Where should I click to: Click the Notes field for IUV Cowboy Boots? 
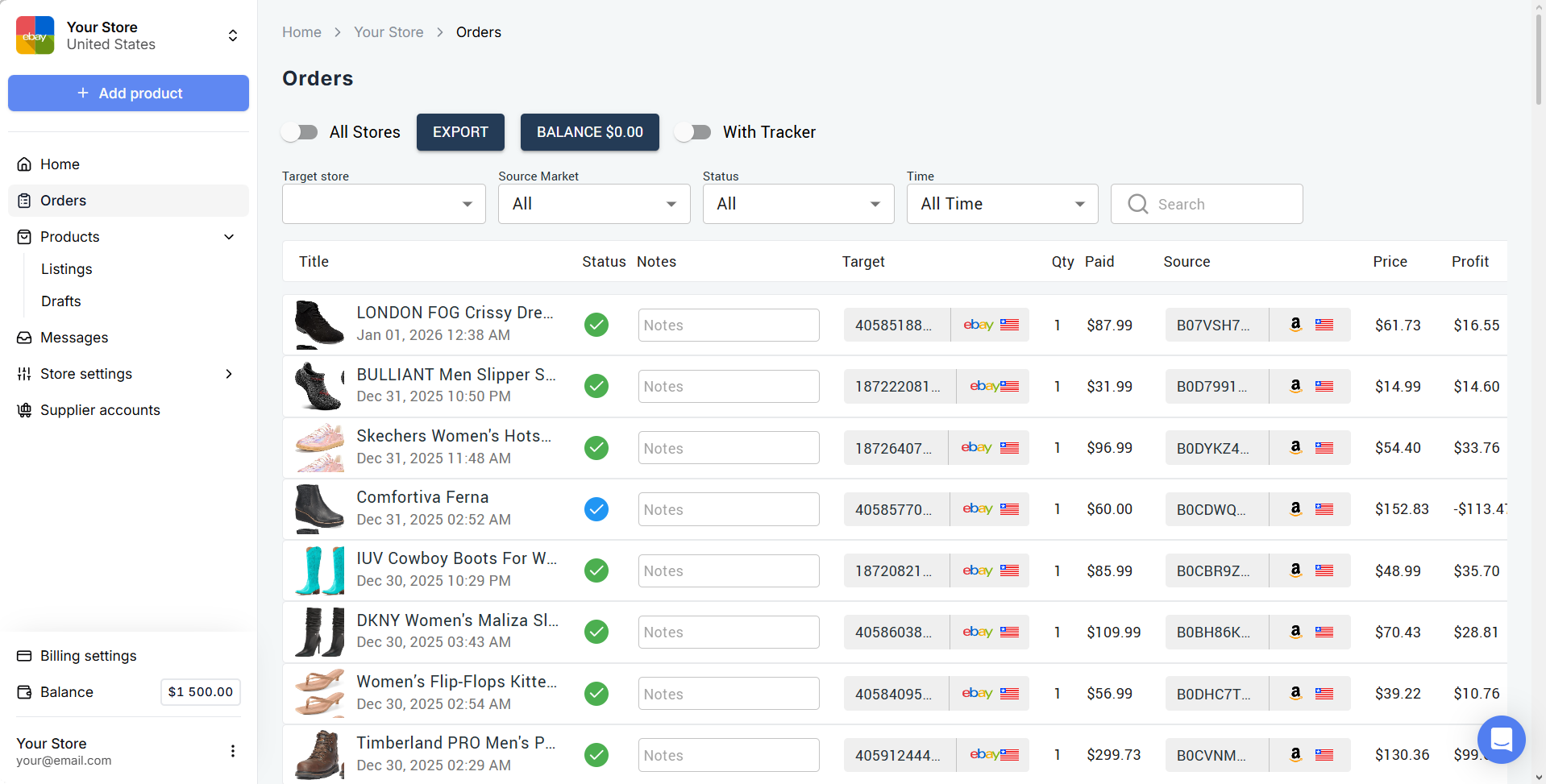point(728,571)
